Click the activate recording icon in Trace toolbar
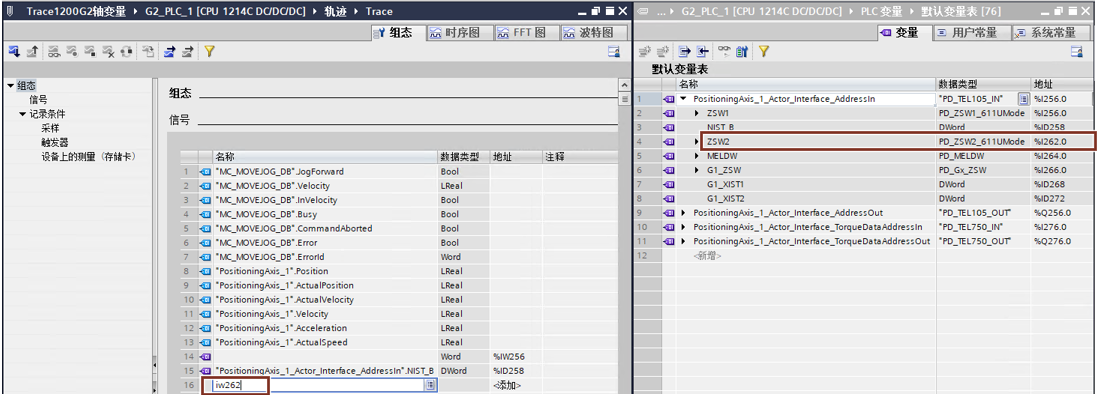 [72, 51]
